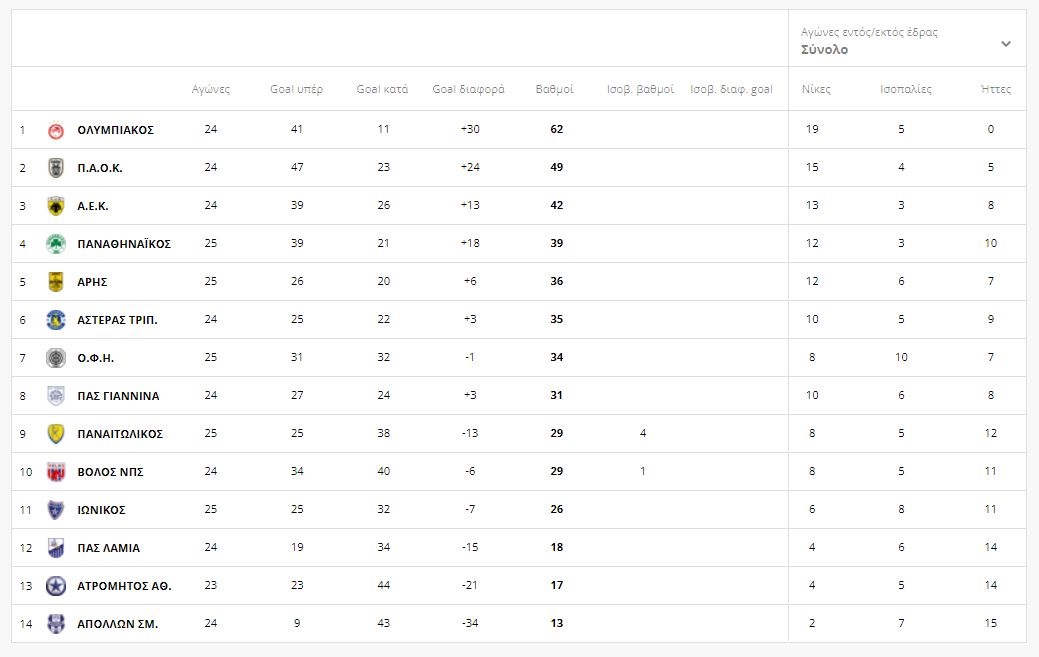Open the ΙΩΝΙΚΟΣ team link
1039x657 pixels.
click(101, 510)
